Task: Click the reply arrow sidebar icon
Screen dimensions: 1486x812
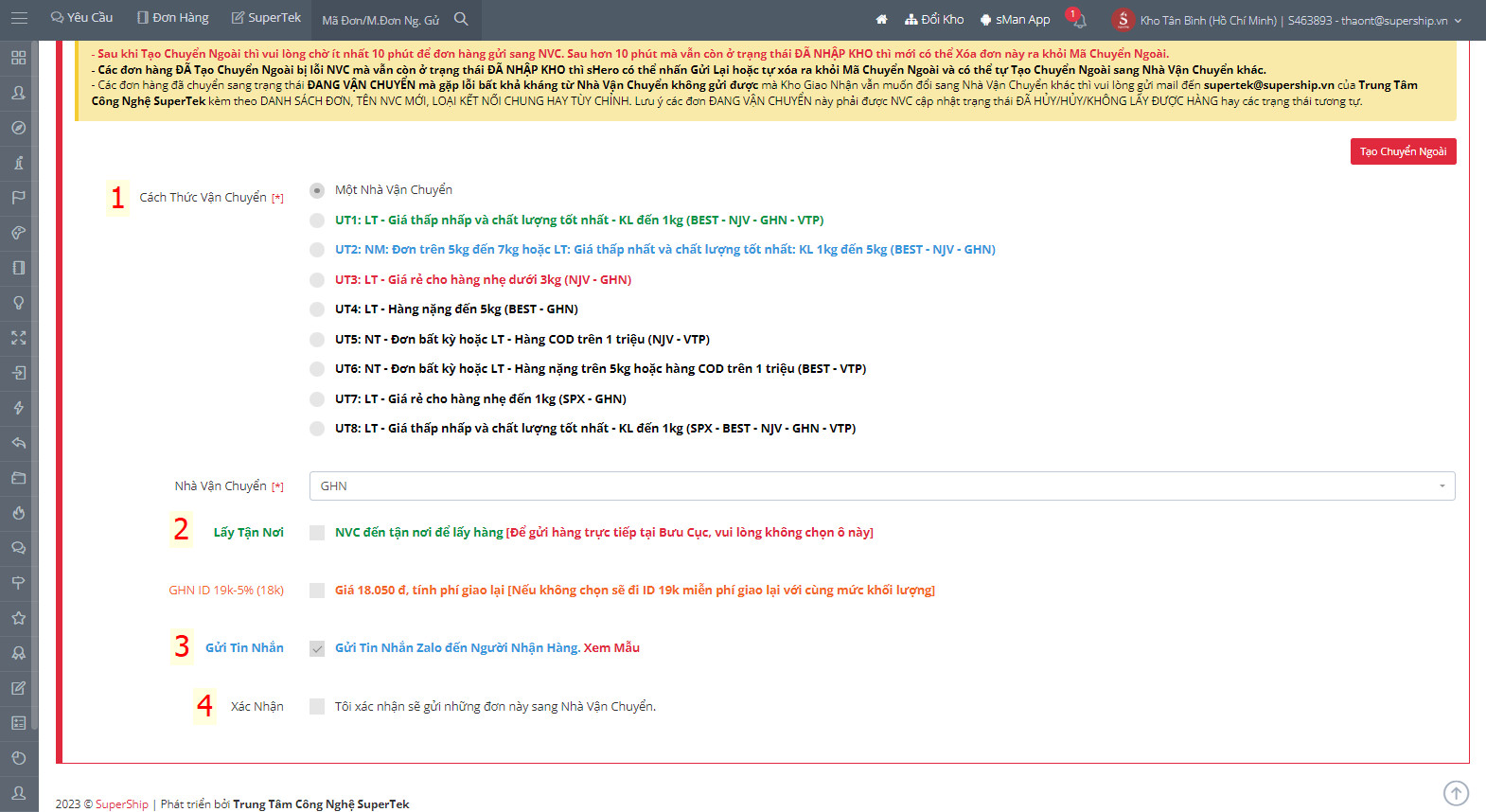Action: tap(18, 443)
